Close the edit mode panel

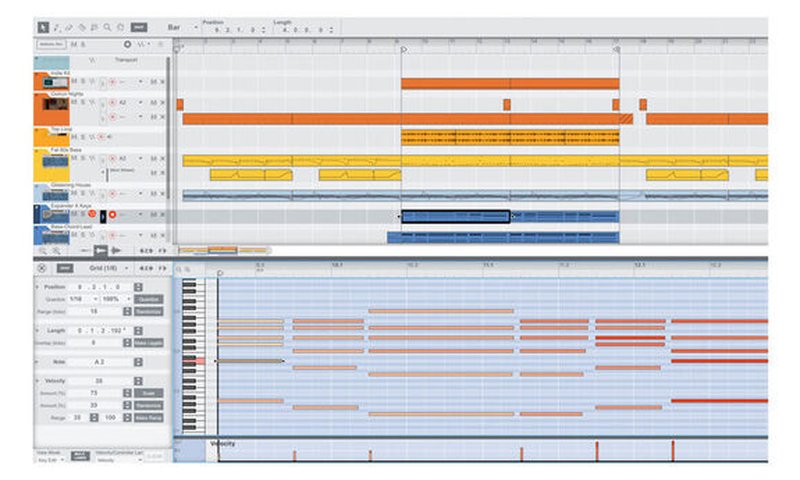pyautogui.click(x=41, y=268)
